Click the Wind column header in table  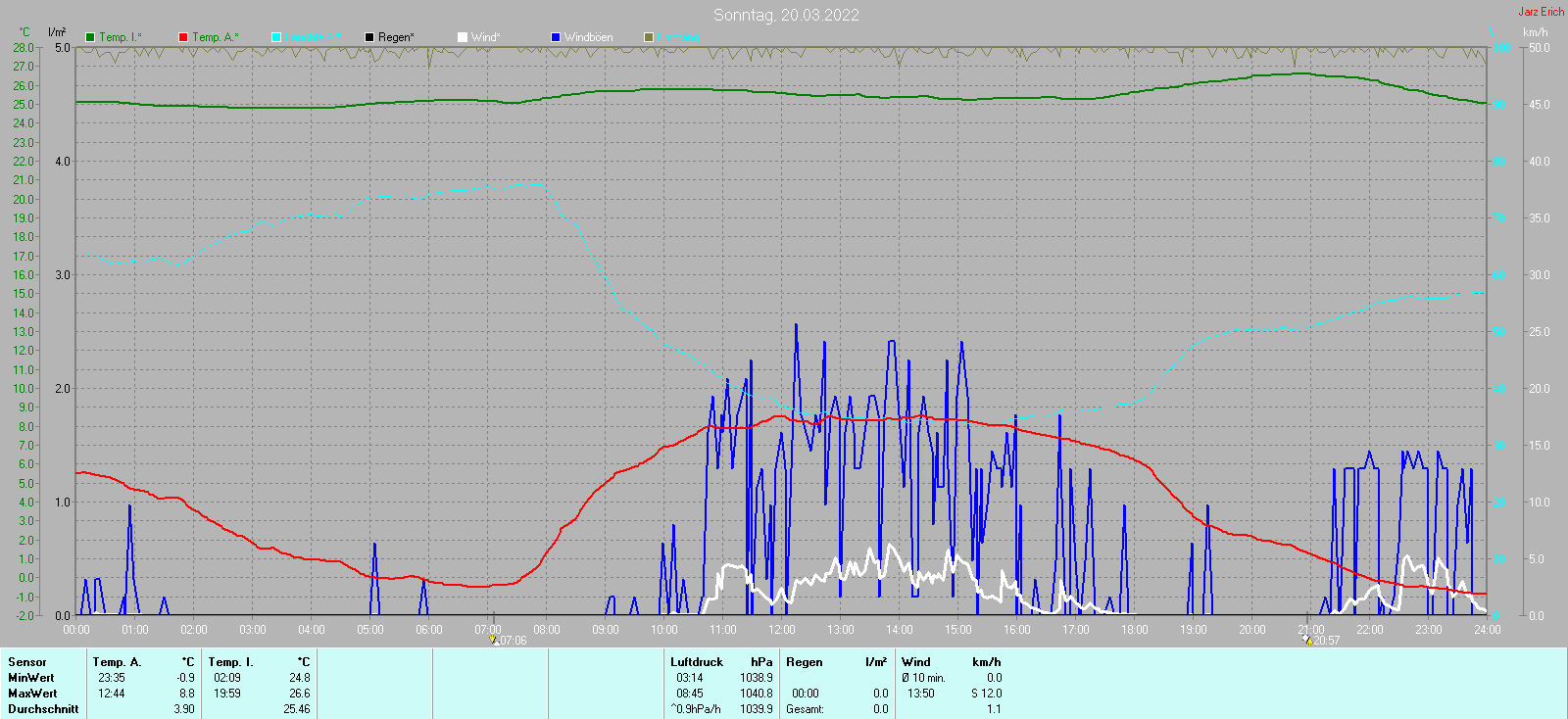916,662
